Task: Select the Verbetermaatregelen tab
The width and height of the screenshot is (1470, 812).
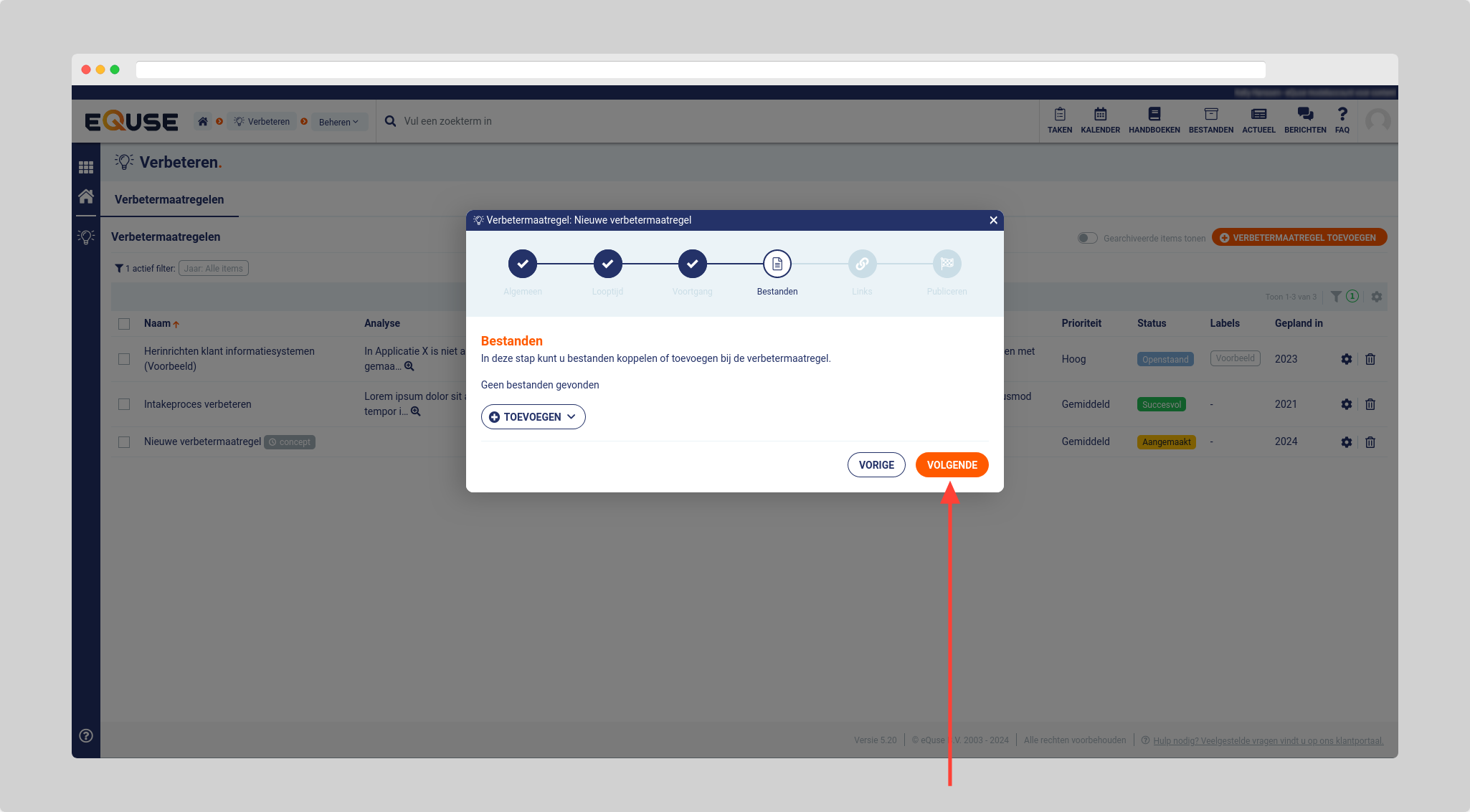Action: [x=169, y=200]
